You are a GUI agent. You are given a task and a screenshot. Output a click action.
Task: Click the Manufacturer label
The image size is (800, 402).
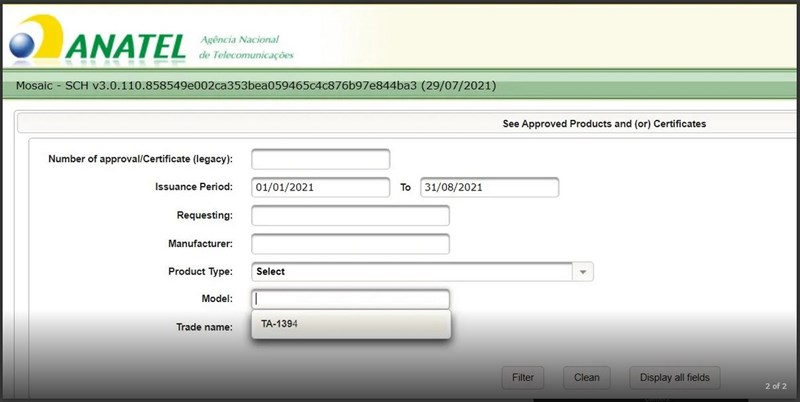click(201, 244)
